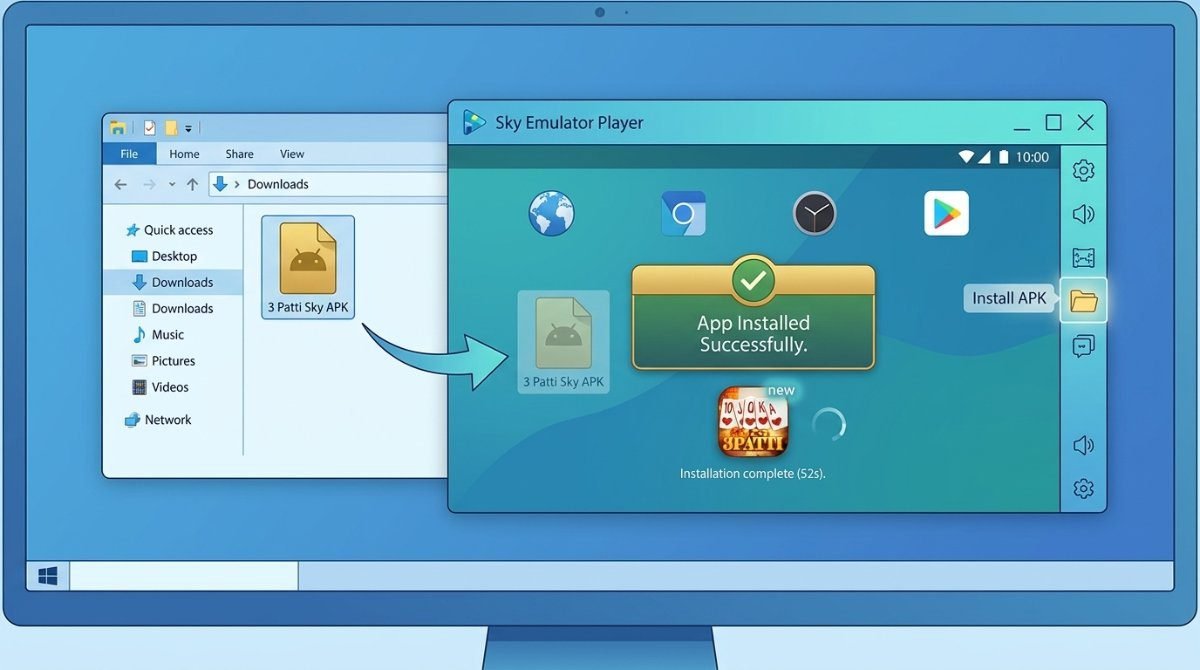The height and width of the screenshot is (670, 1200).
Task: Select Desktop in navigation pane
Action: (x=164, y=256)
